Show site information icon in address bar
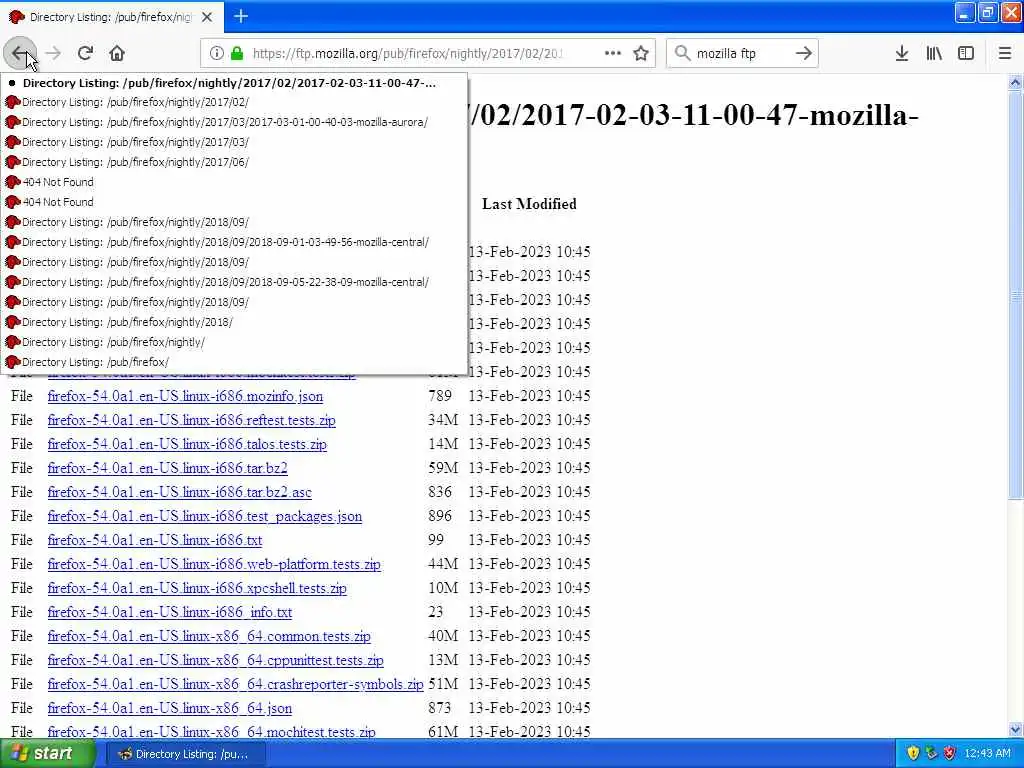 (217, 54)
